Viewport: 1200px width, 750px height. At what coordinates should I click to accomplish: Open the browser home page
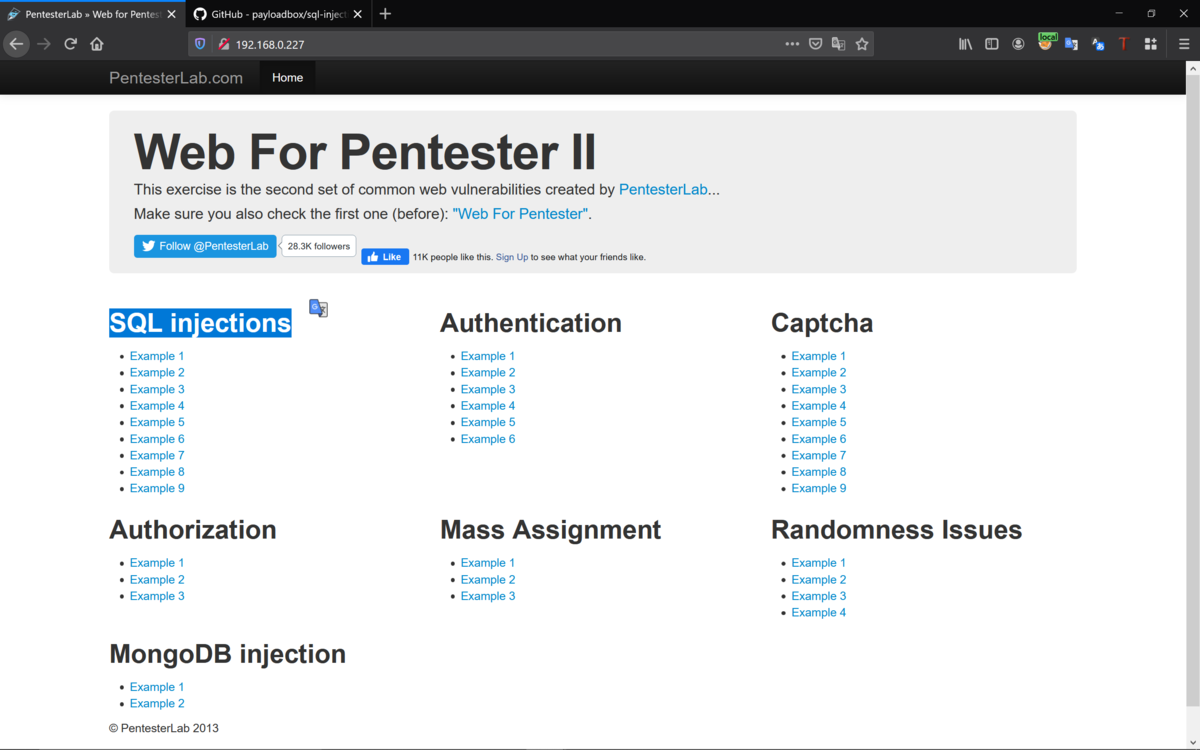[97, 44]
